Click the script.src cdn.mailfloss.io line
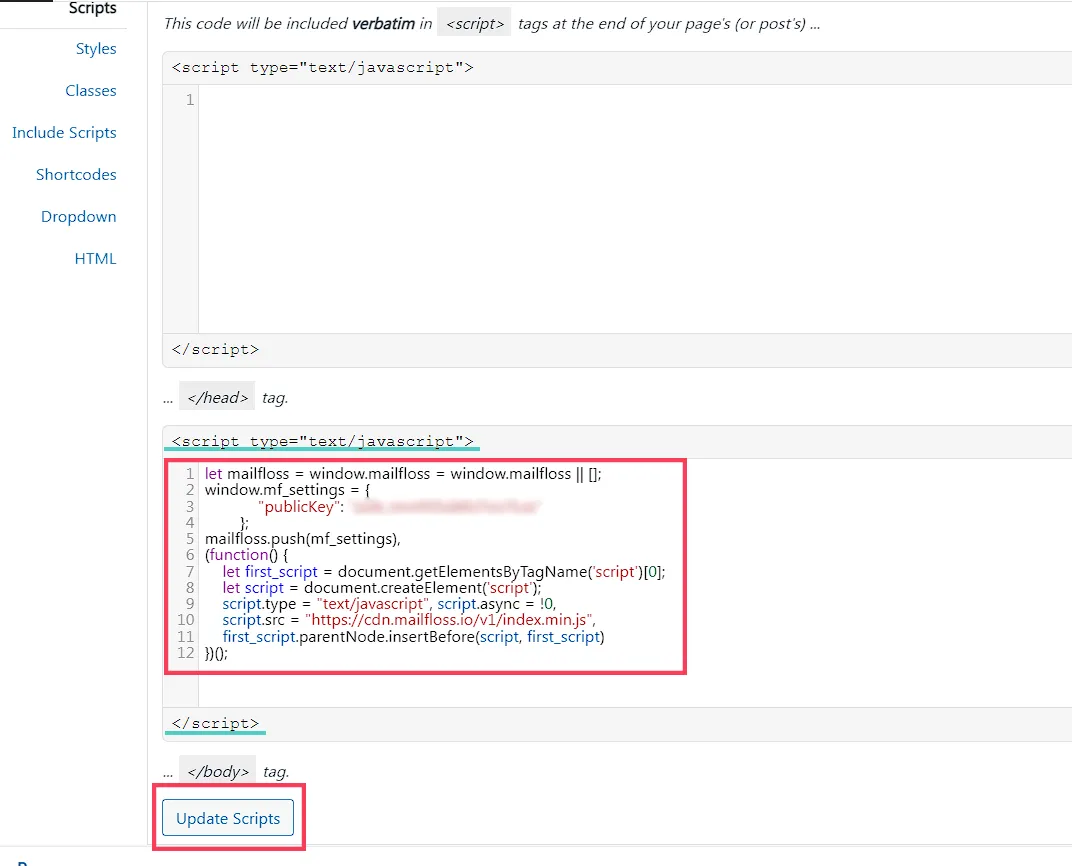 point(408,620)
